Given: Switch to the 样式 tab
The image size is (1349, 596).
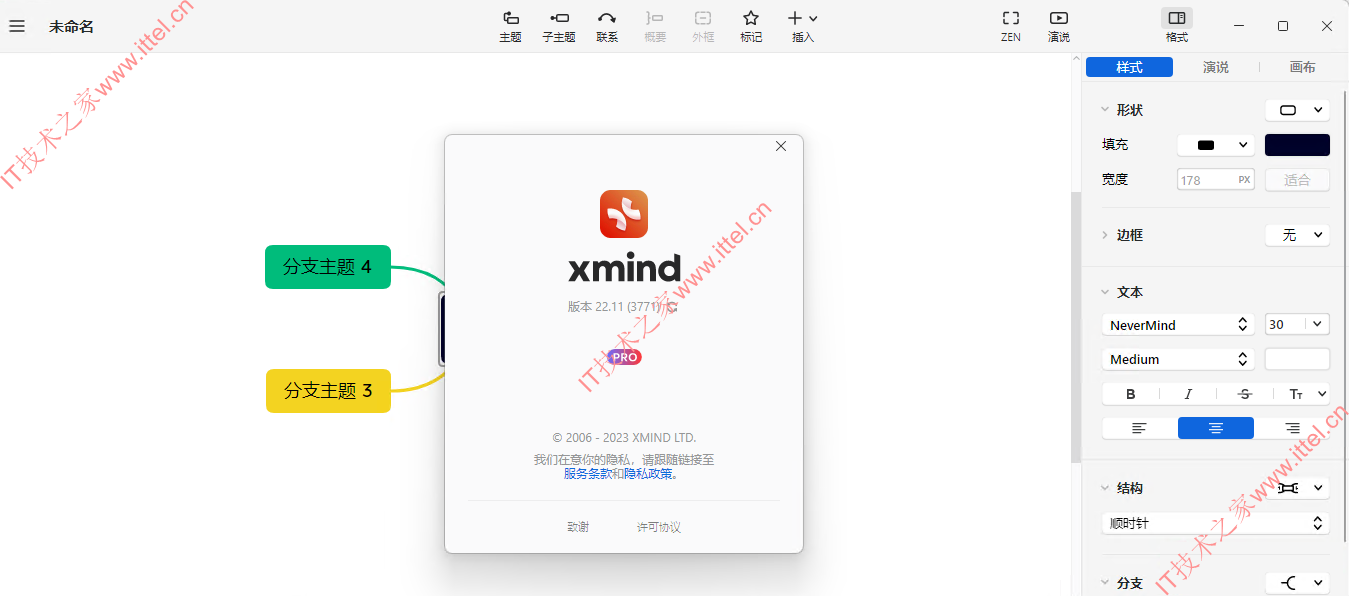Looking at the screenshot, I should coord(1129,67).
